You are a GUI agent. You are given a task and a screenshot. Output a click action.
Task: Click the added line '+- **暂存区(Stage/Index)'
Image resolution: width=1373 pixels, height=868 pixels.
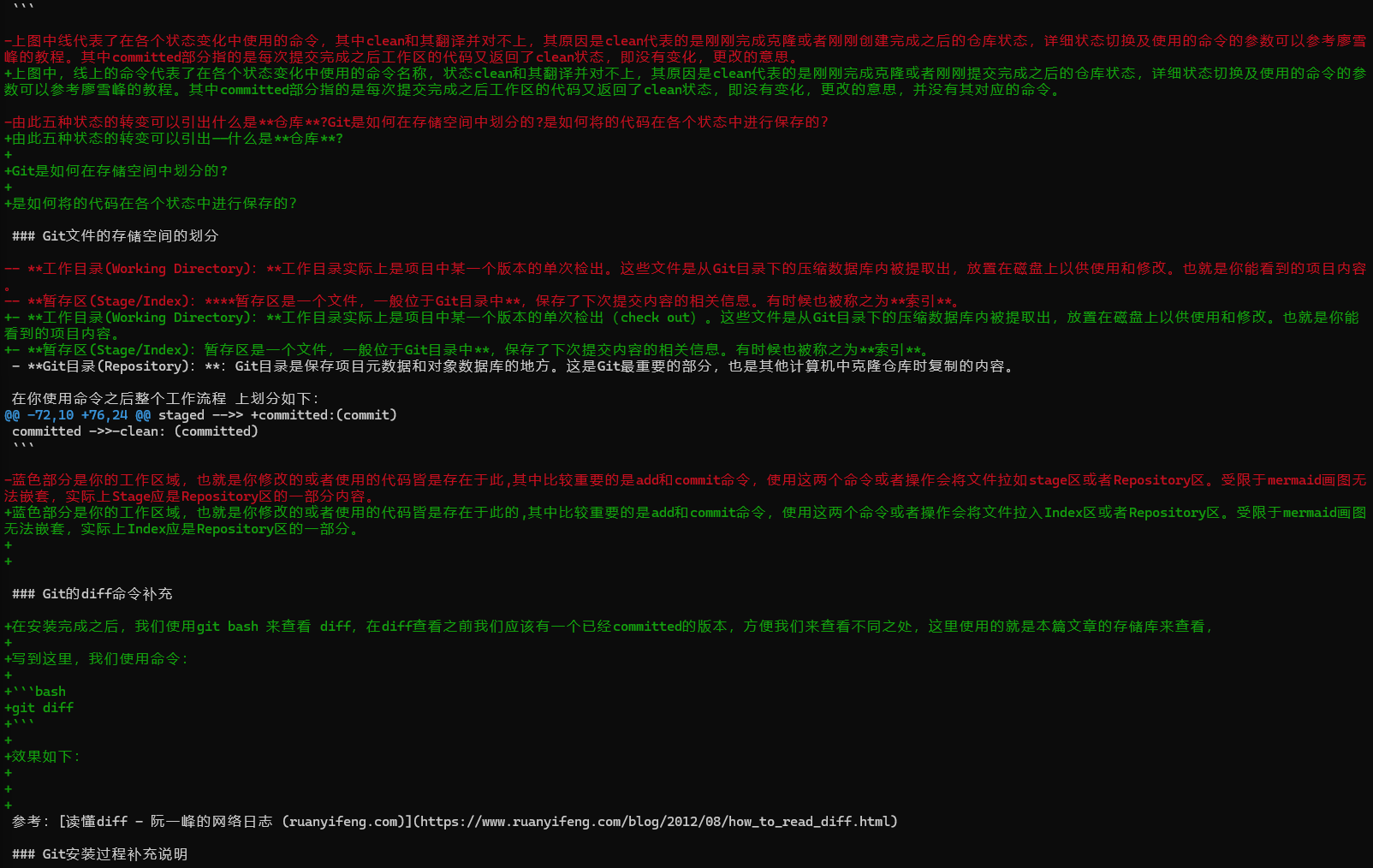click(468, 349)
